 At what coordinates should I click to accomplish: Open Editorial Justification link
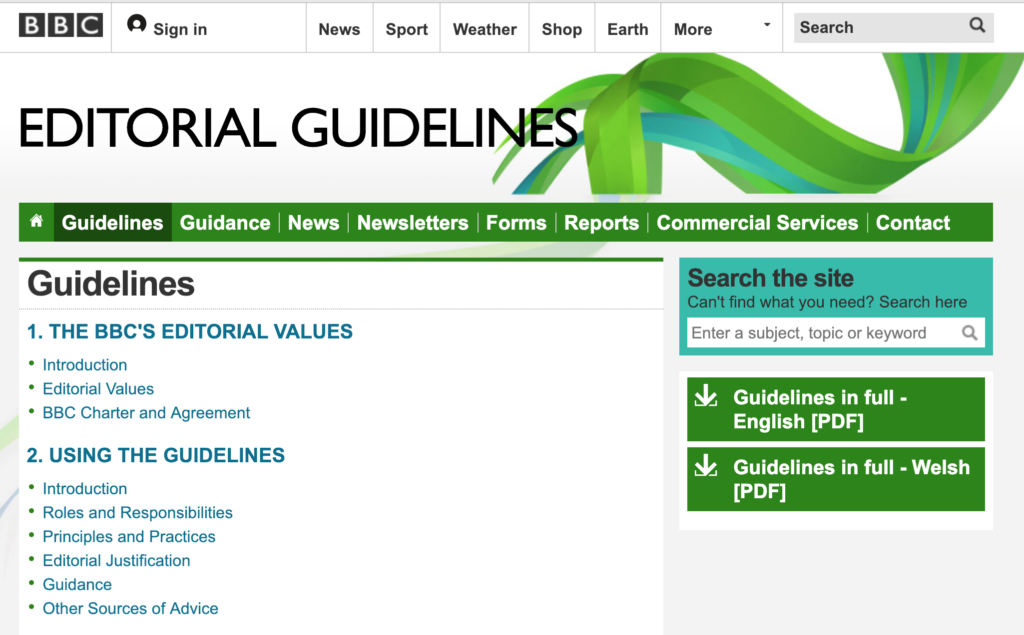(x=116, y=561)
